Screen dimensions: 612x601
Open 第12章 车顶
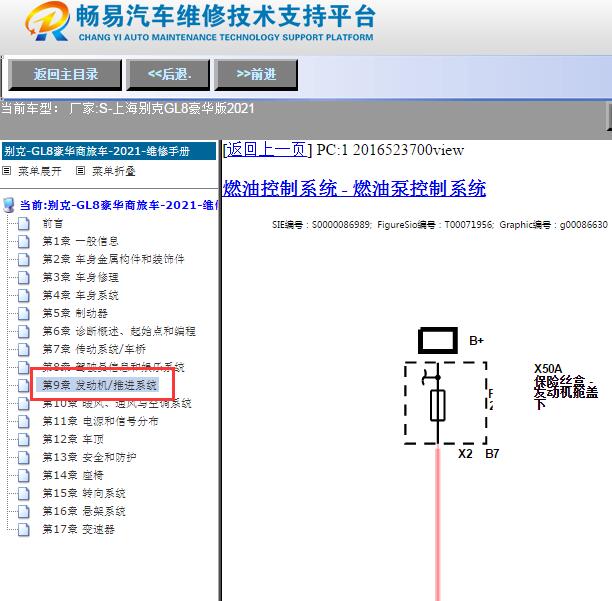pos(73,439)
